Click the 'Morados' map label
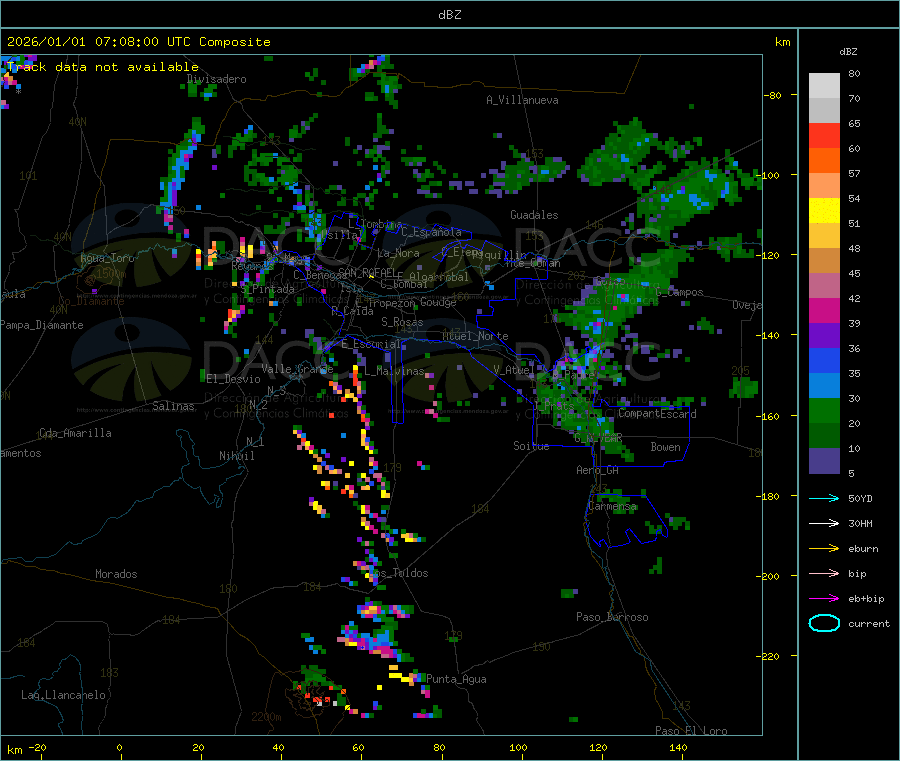Image resolution: width=900 pixels, height=761 pixels. point(117,574)
